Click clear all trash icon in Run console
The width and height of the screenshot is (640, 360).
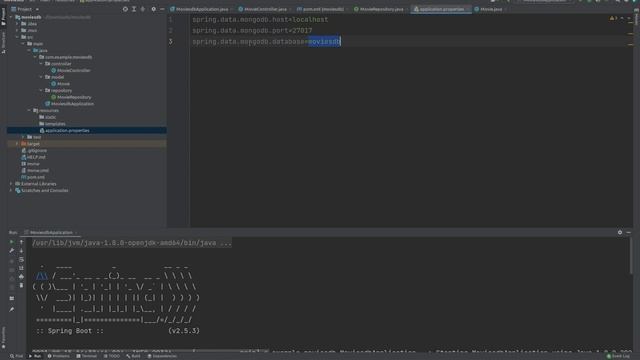[21, 285]
